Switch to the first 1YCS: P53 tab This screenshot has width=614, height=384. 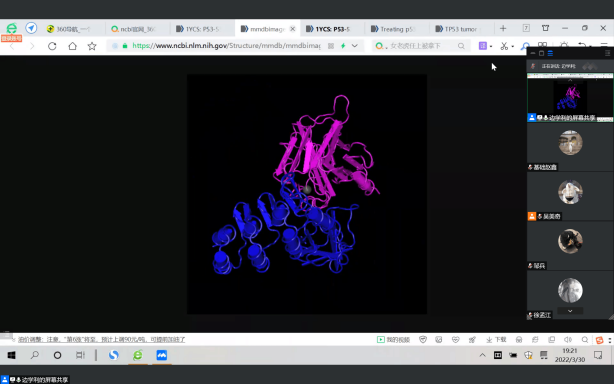tap(202, 29)
